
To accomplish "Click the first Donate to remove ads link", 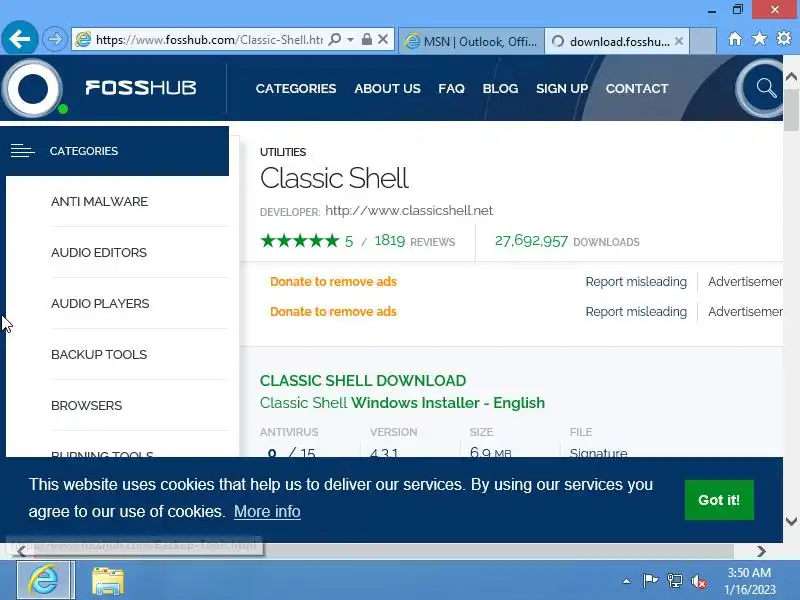I will pos(333,282).
